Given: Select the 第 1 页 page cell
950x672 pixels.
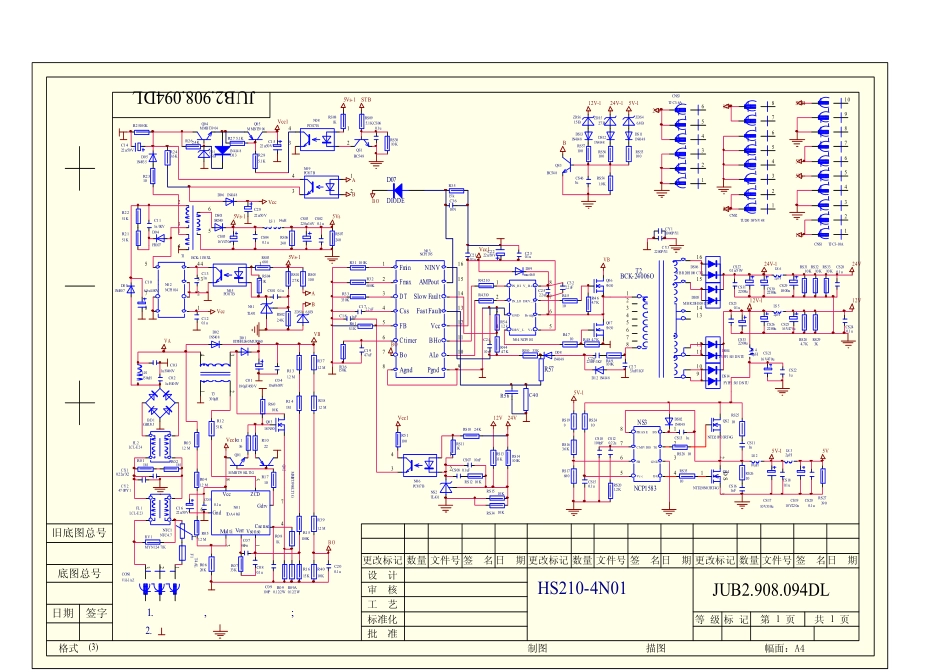Looking at the screenshot, I should coord(780,619).
